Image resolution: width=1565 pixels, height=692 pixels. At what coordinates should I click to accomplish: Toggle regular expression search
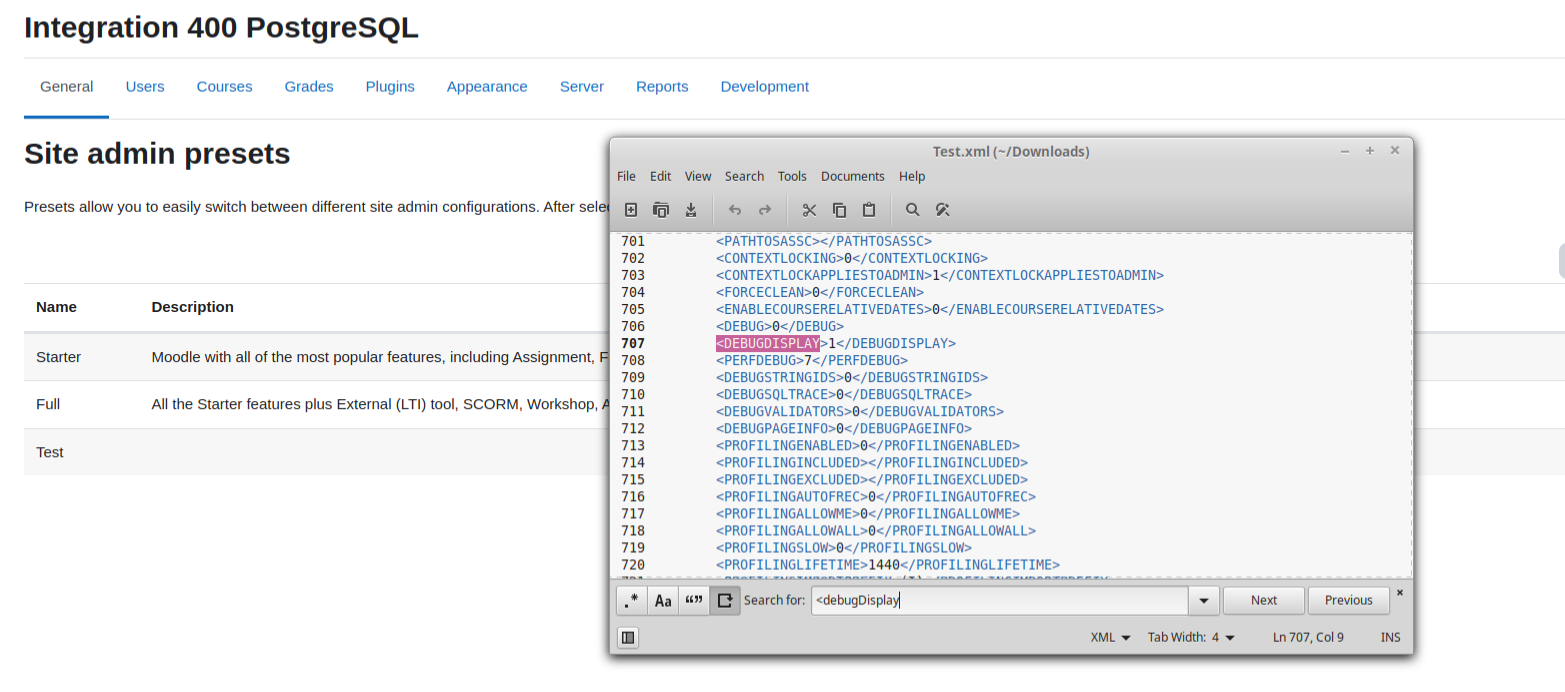click(x=632, y=600)
